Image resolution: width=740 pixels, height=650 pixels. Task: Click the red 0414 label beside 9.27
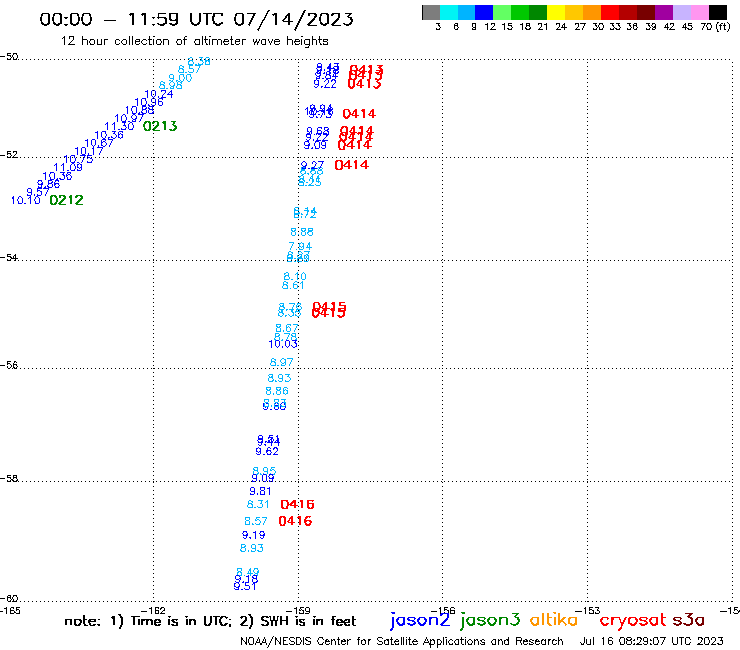(x=352, y=165)
